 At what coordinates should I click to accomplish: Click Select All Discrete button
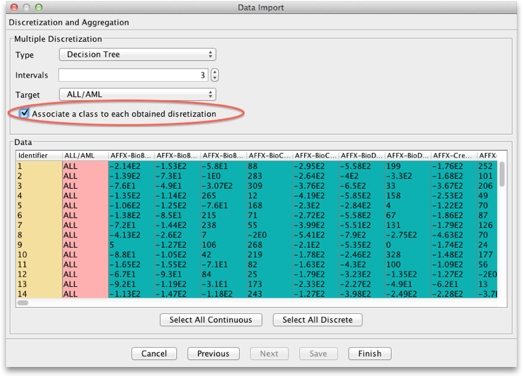318,320
